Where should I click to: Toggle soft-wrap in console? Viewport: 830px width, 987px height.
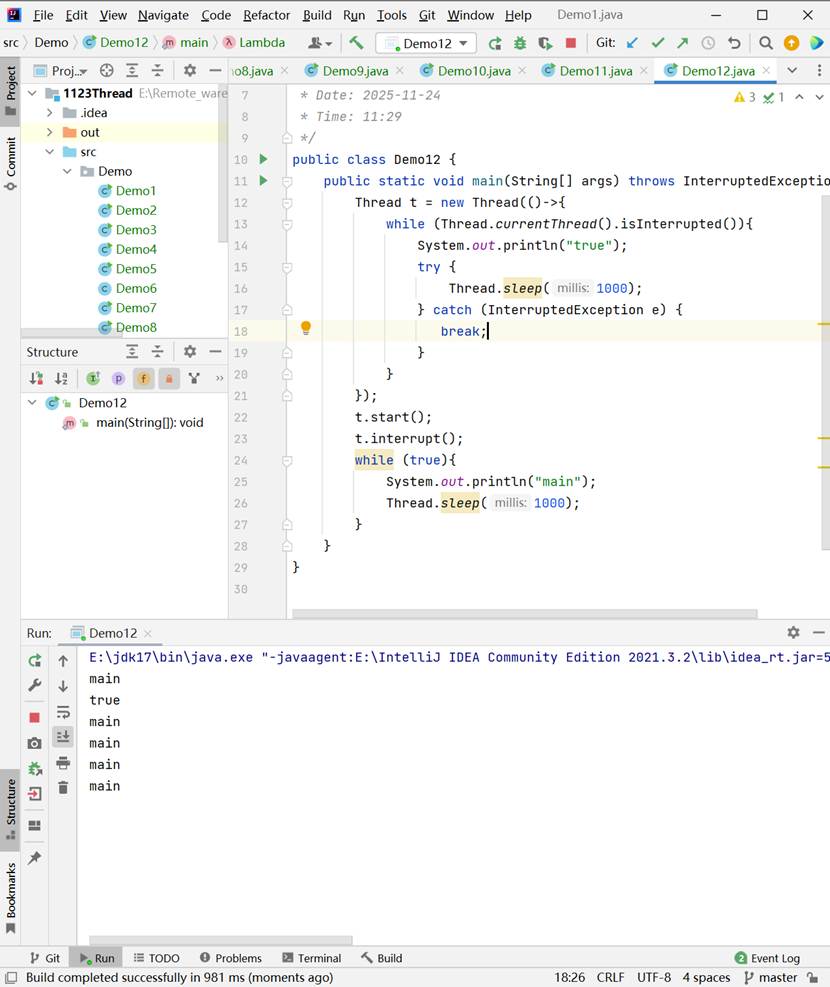[63, 712]
